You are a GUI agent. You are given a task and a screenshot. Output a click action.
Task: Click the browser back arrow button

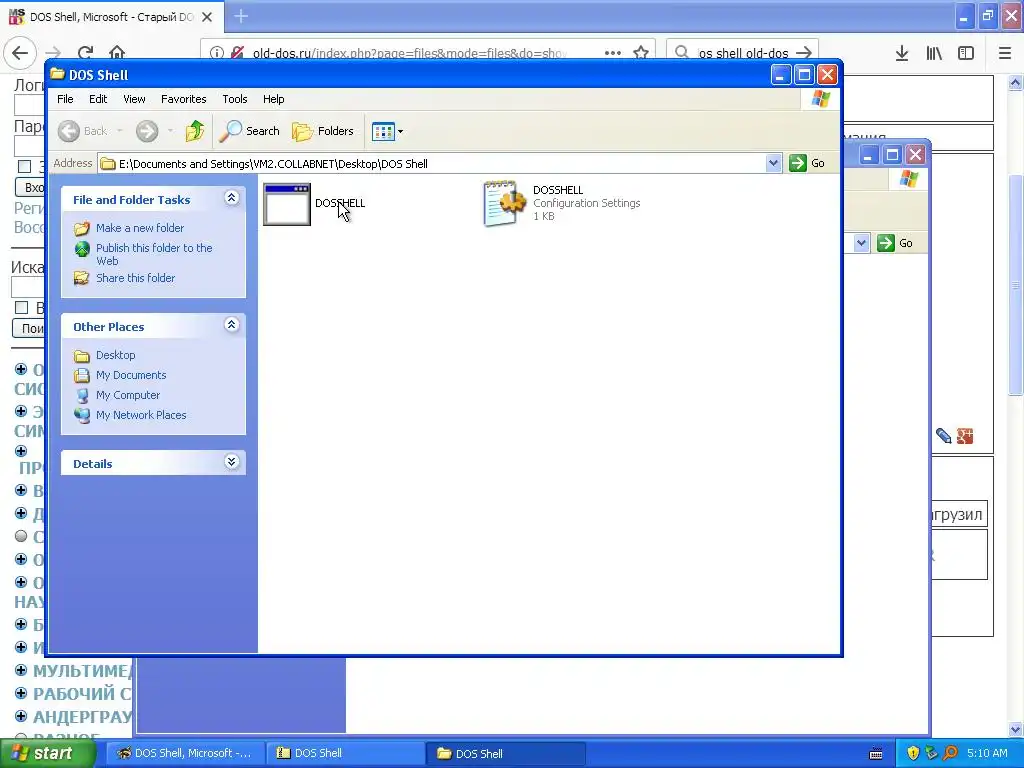click(20, 52)
